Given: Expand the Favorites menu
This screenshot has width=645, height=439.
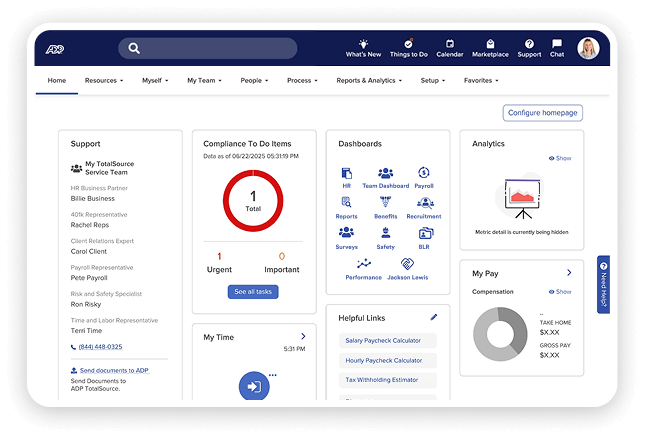Looking at the screenshot, I should (481, 81).
